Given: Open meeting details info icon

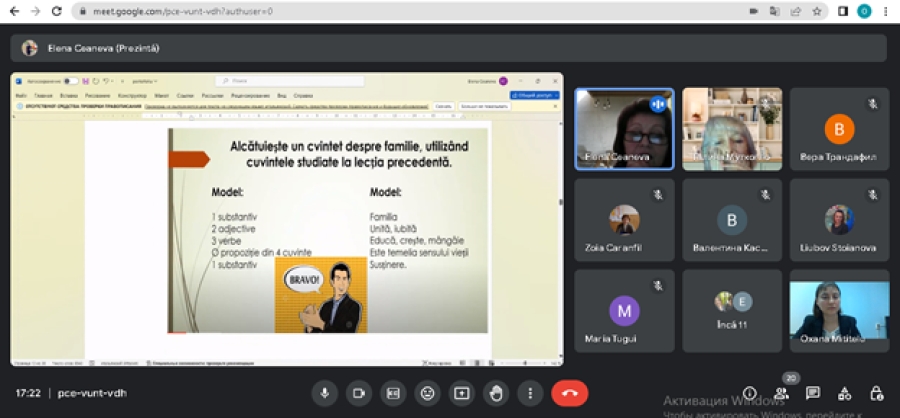Looking at the screenshot, I should [x=750, y=393].
